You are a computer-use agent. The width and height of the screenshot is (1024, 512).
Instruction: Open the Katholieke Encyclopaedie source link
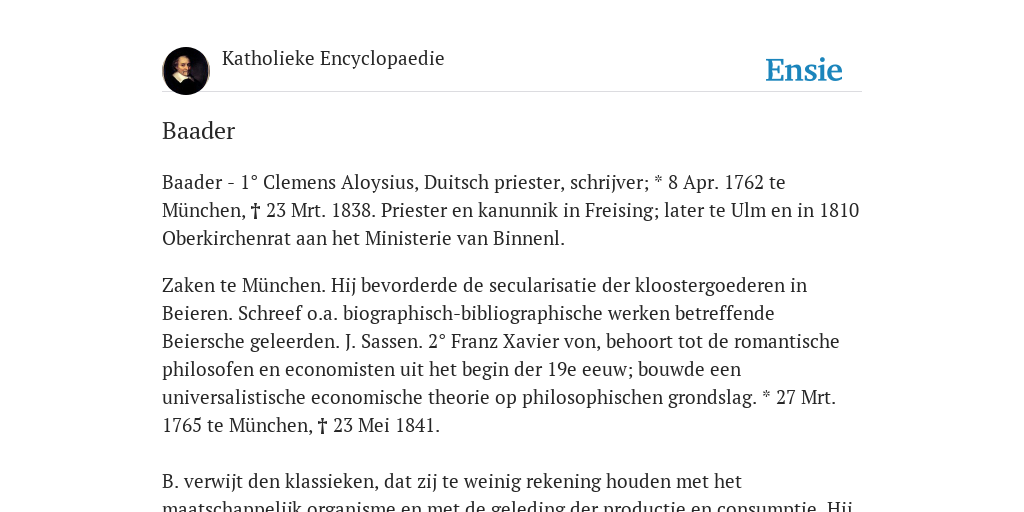click(333, 59)
